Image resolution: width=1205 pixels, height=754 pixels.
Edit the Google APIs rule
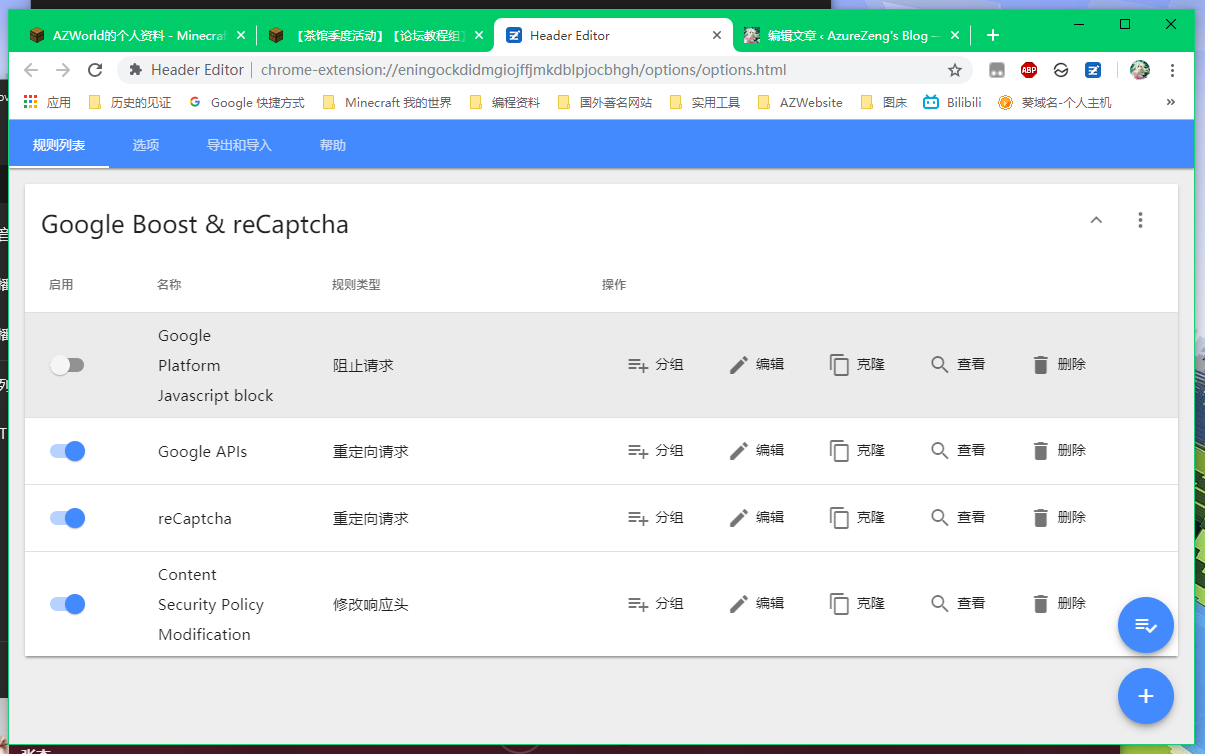(756, 451)
